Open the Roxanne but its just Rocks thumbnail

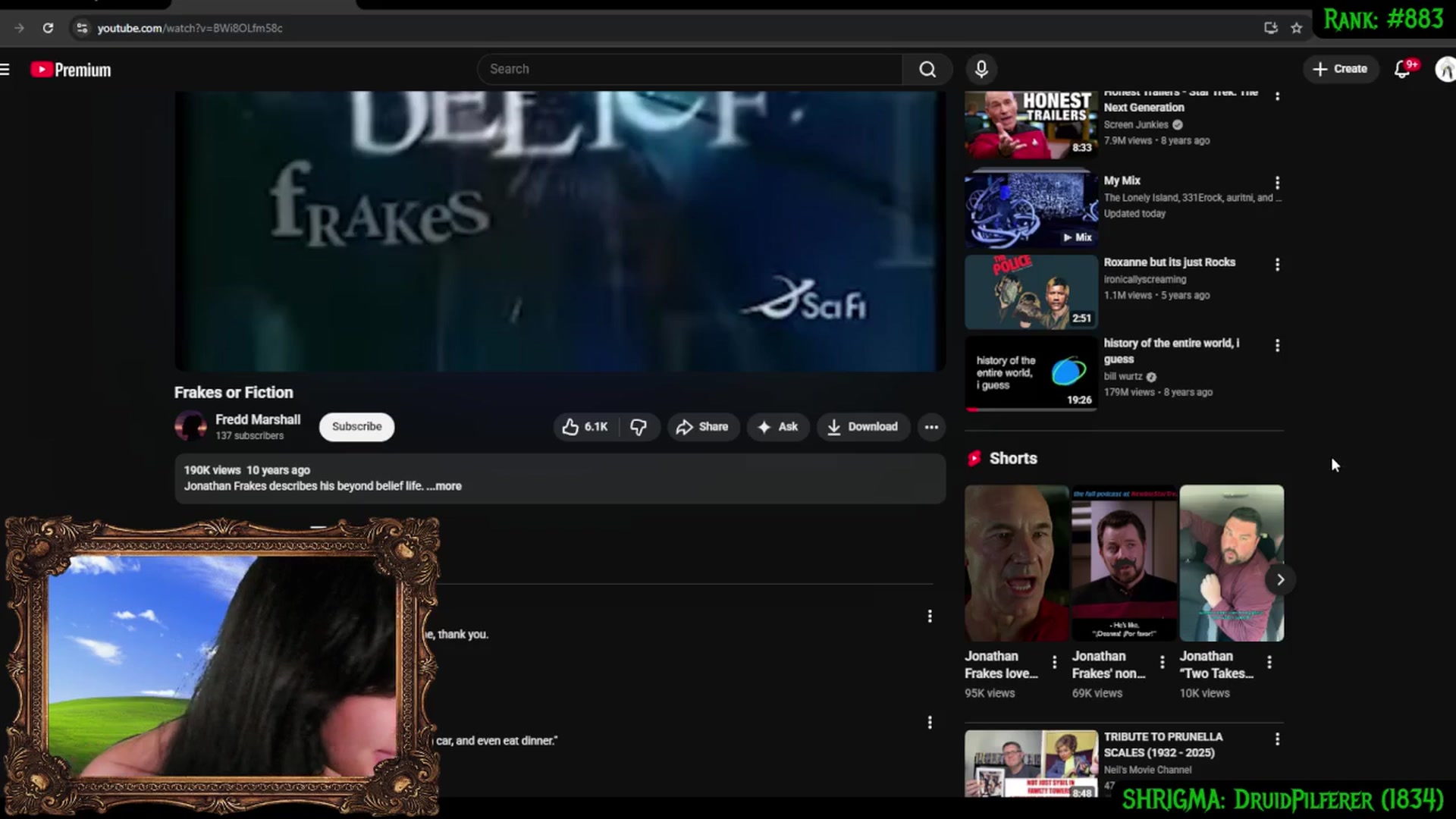click(1031, 292)
